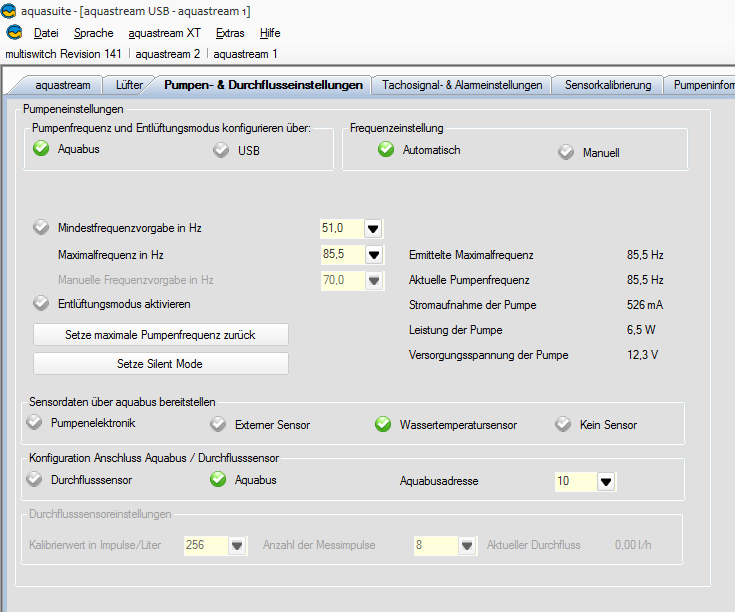735x612 pixels.
Task: Click the Maximalfrequenz in Hz label
Action: click(x=111, y=255)
